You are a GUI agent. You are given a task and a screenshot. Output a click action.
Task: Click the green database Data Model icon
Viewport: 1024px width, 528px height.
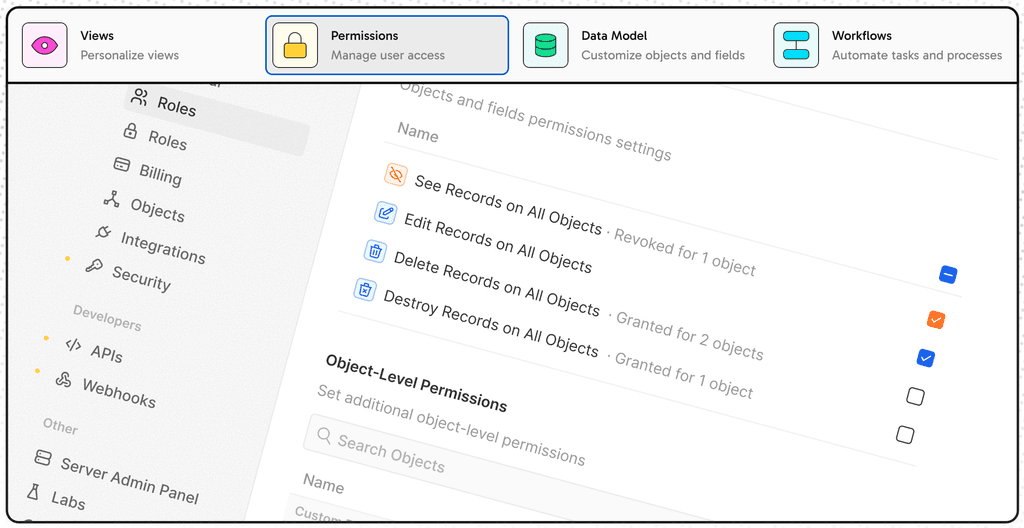click(545, 45)
